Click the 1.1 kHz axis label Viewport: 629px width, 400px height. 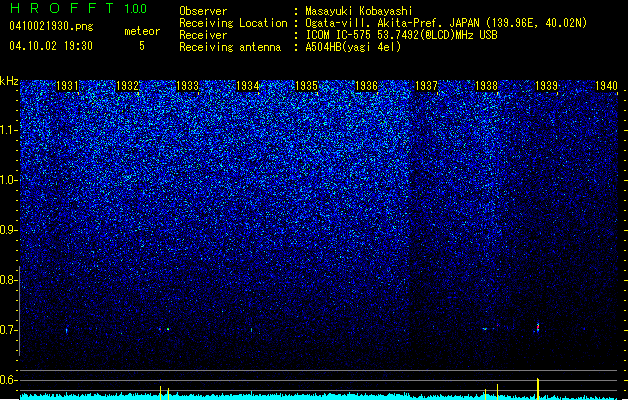8,130
